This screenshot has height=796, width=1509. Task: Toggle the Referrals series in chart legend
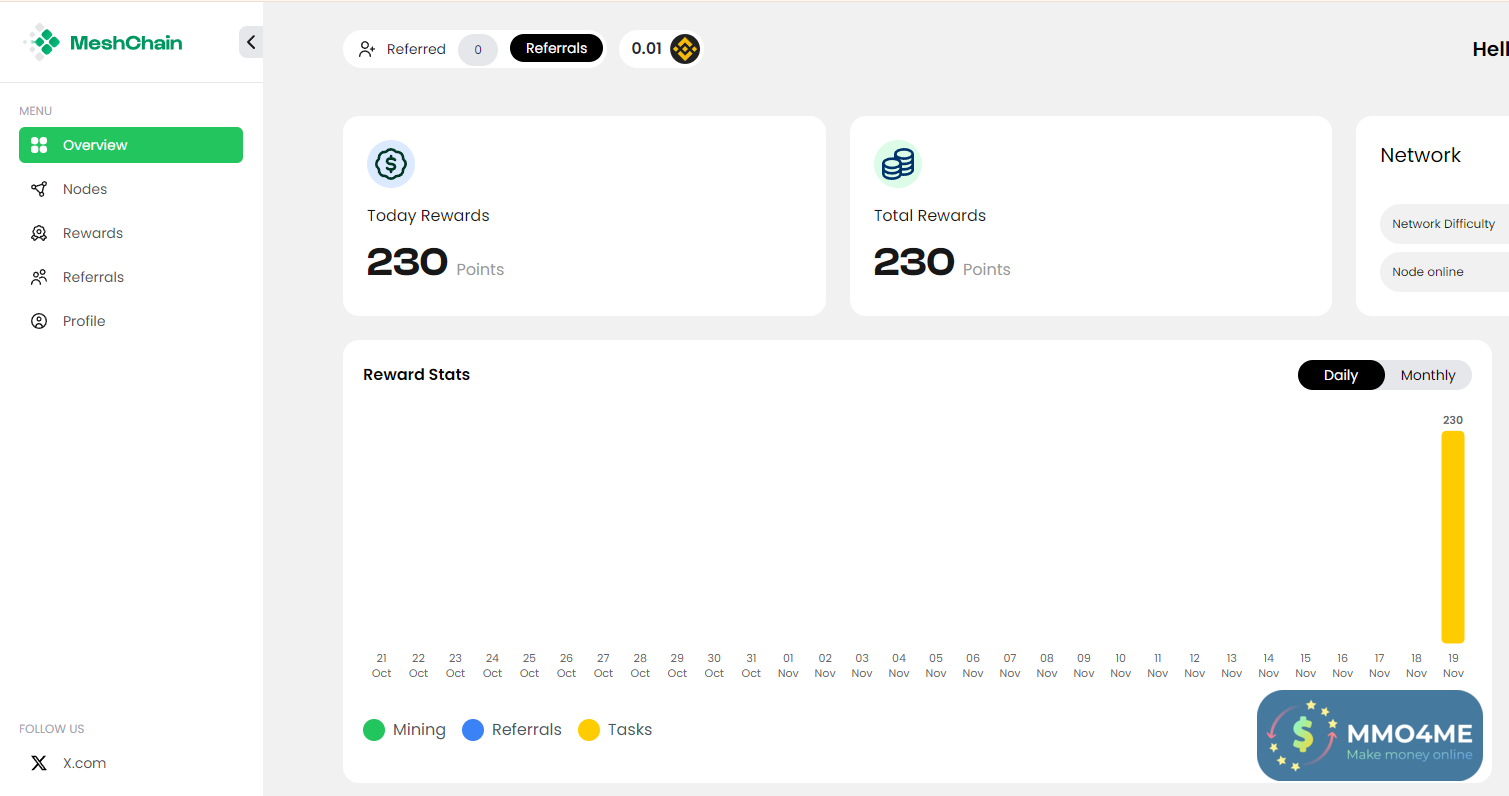coord(512,730)
